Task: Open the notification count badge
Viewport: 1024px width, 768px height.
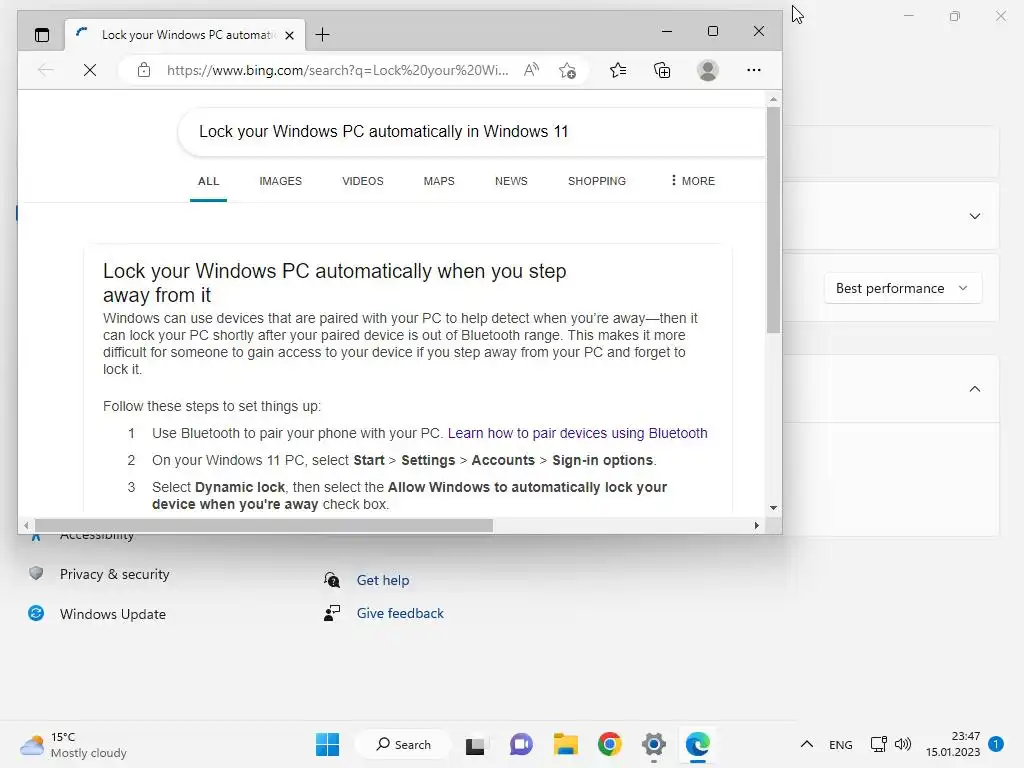Action: [996, 744]
